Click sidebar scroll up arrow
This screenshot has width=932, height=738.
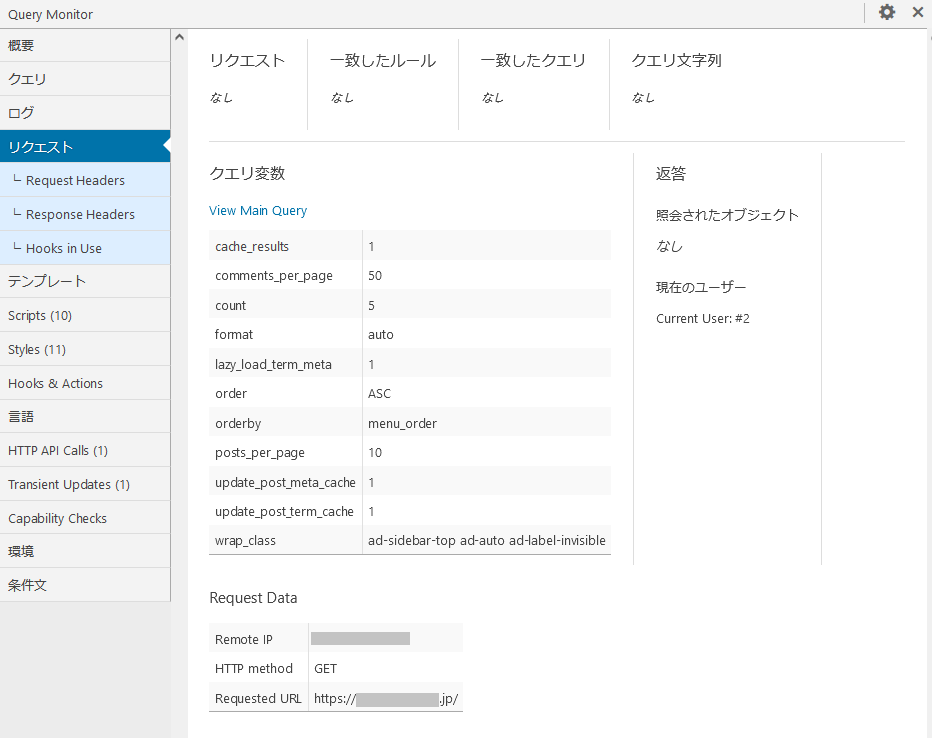(179, 38)
